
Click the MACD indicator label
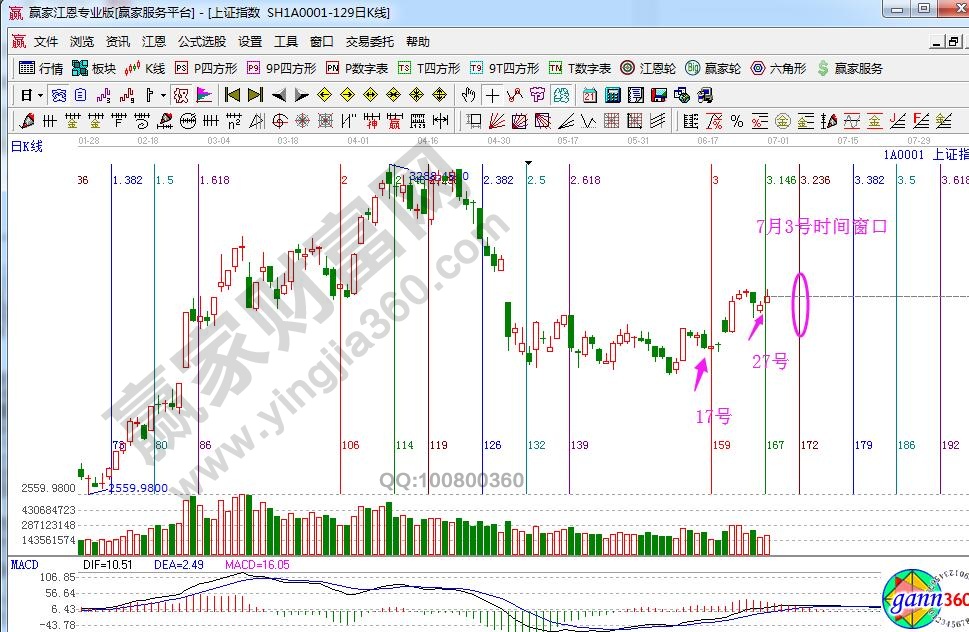pyautogui.click(x=24, y=565)
